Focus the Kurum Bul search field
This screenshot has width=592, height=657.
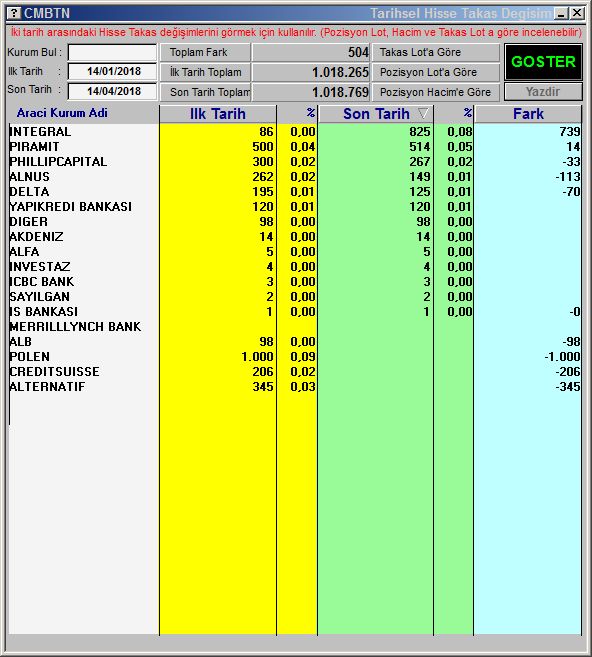coord(112,52)
